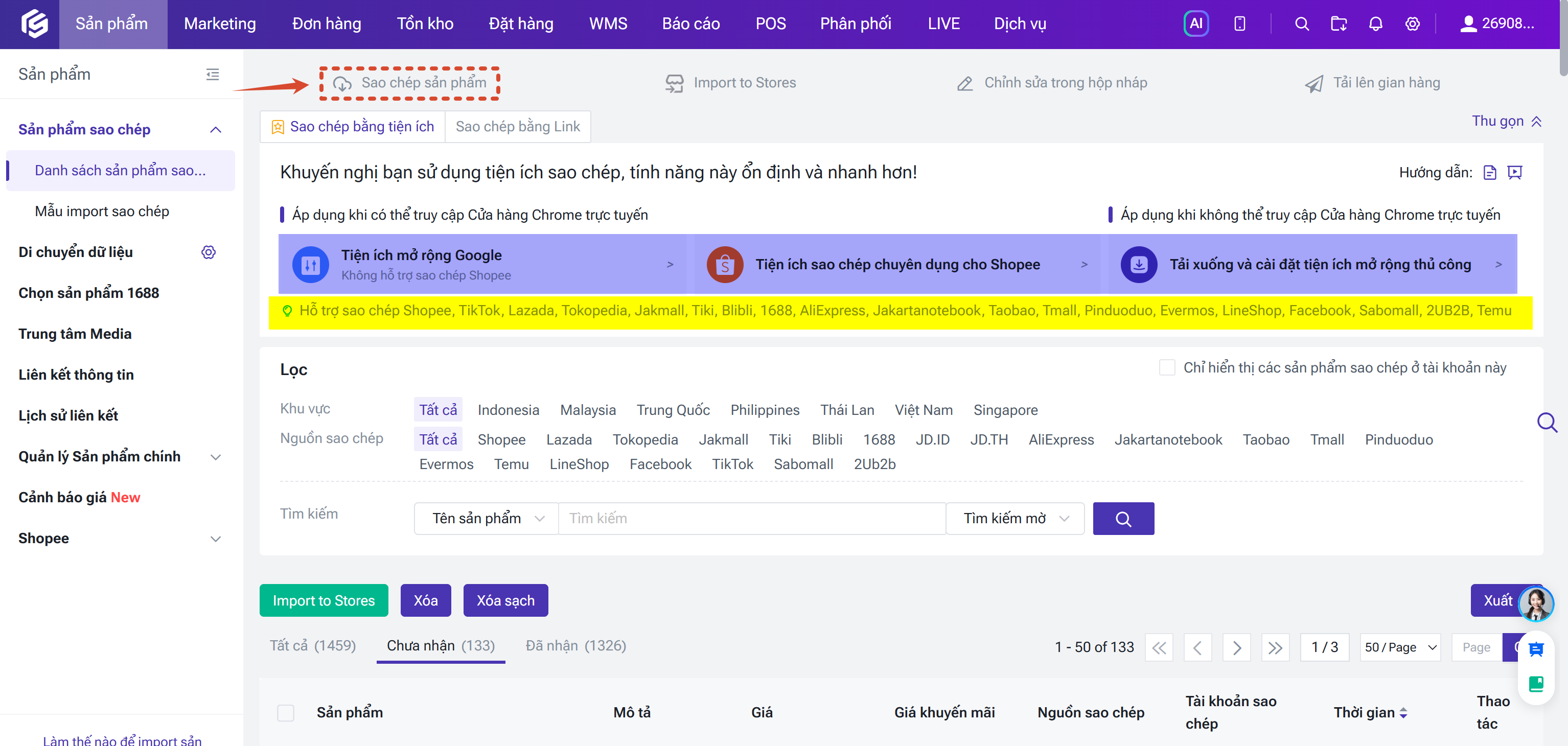The image size is (1568, 746).
Task: Click the Google extension icon
Action: click(310, 265)
